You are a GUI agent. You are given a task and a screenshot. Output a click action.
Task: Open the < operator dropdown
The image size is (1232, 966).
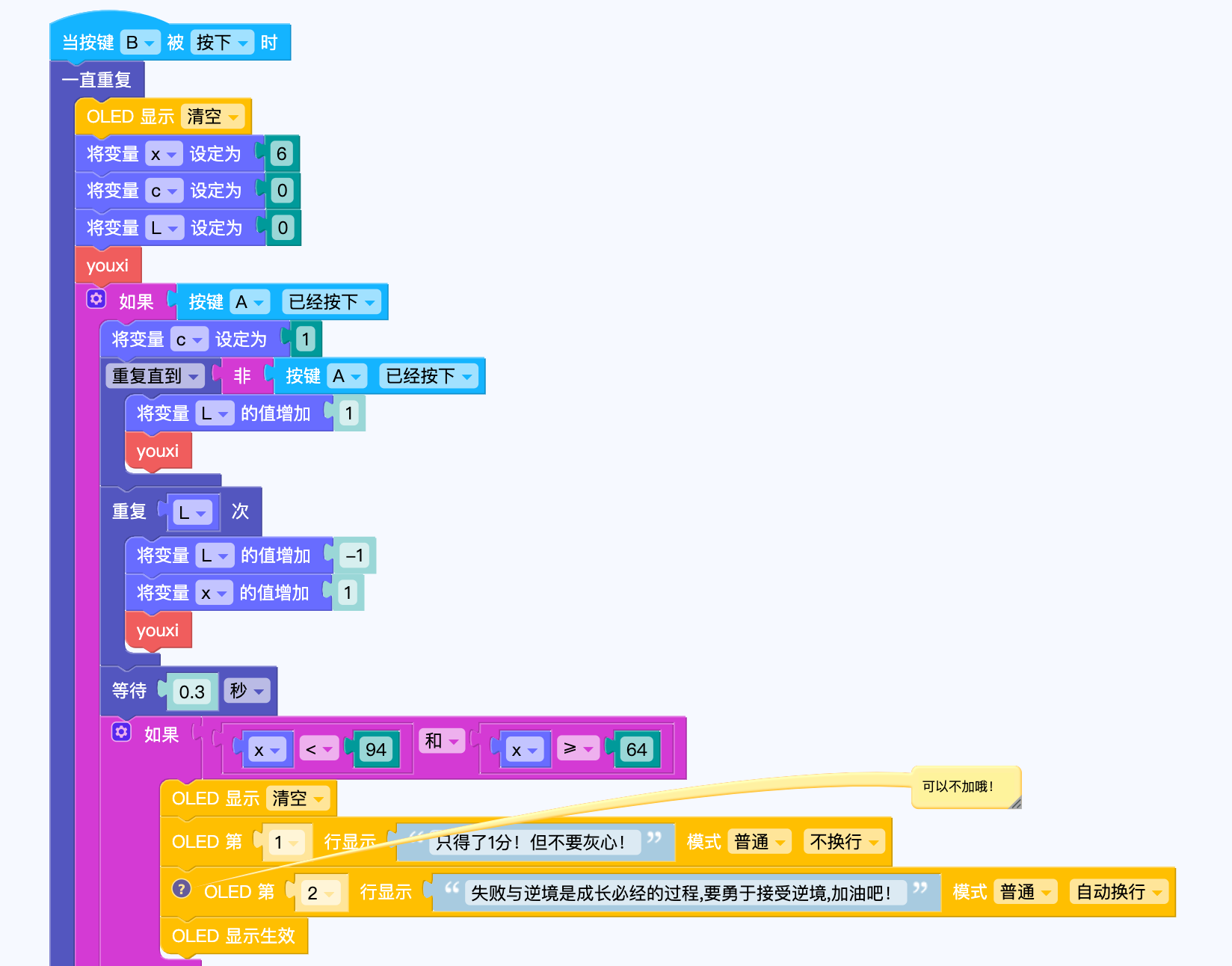click(319, 748)
